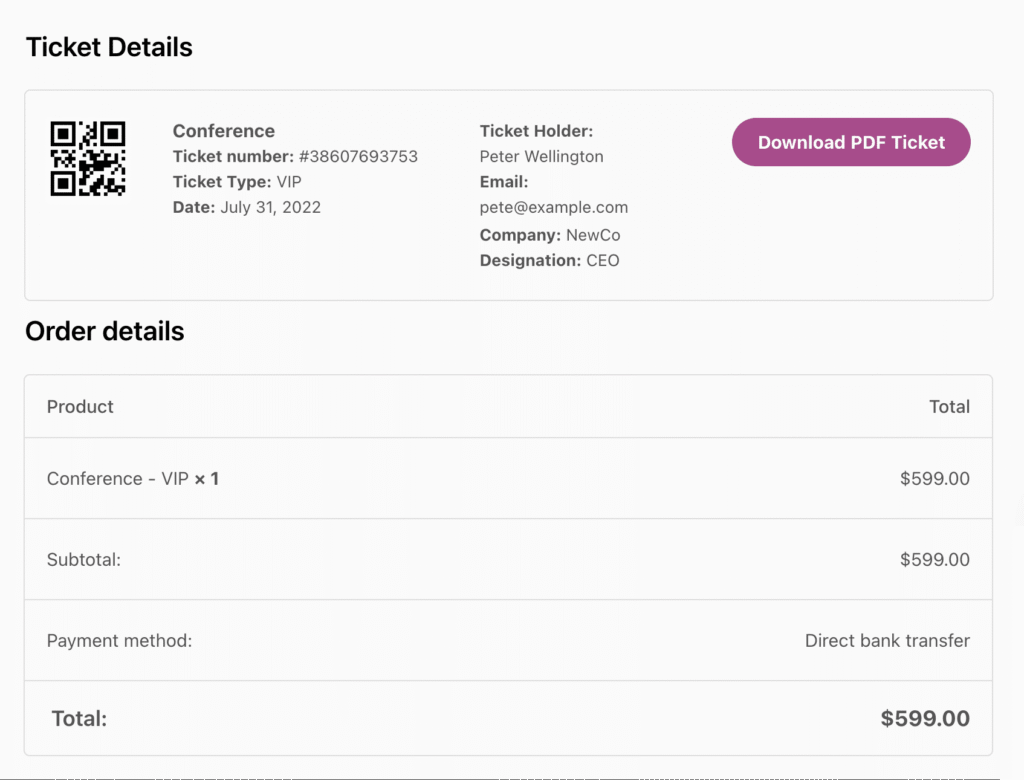Click ticket holder name Peter Wellington

pyautogui.click(x=541, y=156)
